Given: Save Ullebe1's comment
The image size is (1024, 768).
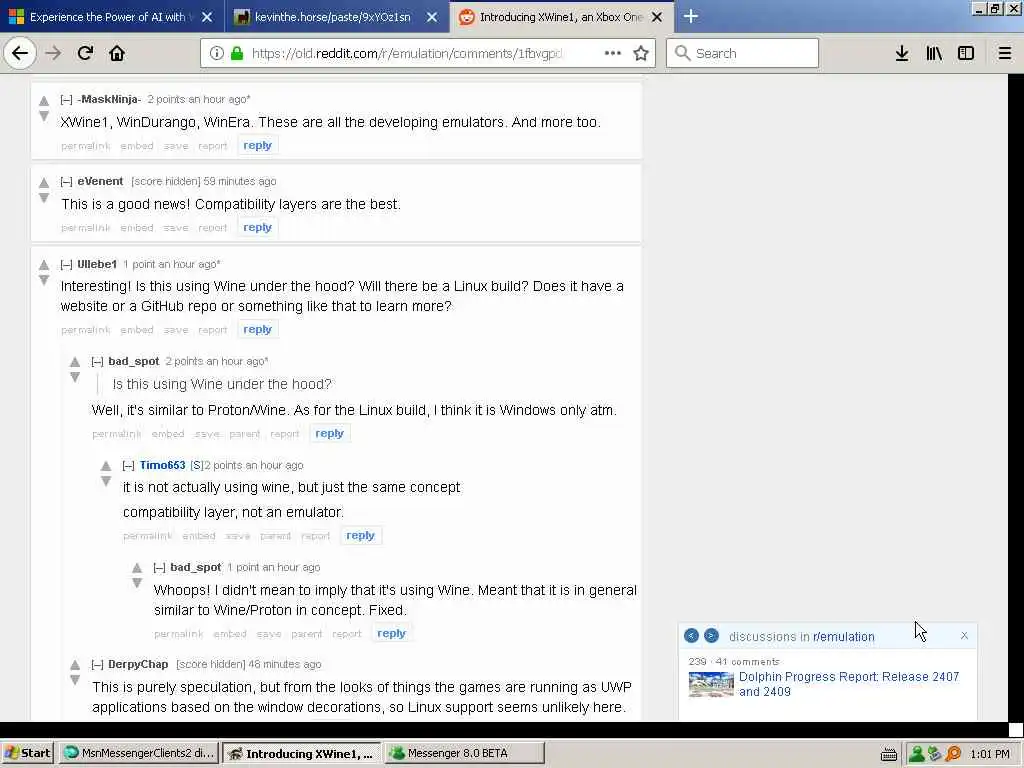Looking at the screenshot, I should 176,330.
